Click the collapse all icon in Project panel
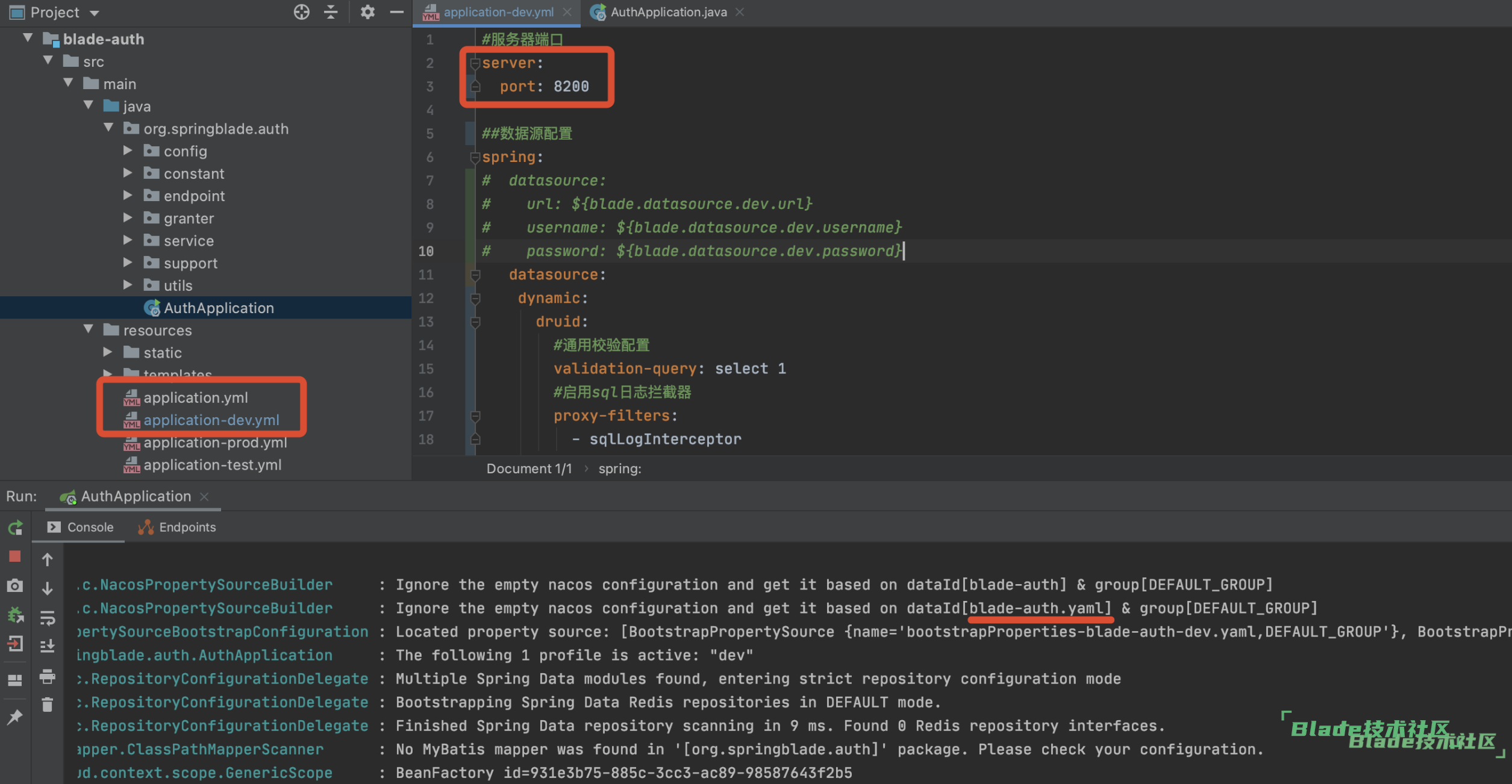This screenshot has height=784, width=1512. (331, 12)
